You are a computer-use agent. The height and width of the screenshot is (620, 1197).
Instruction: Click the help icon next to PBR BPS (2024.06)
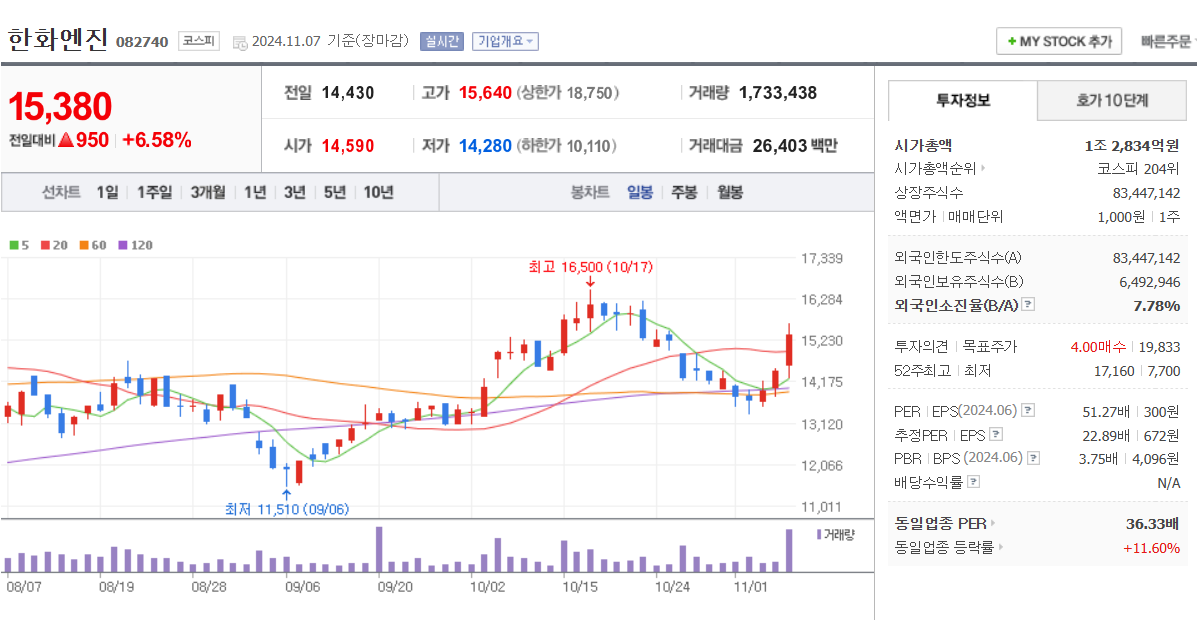1034,458
